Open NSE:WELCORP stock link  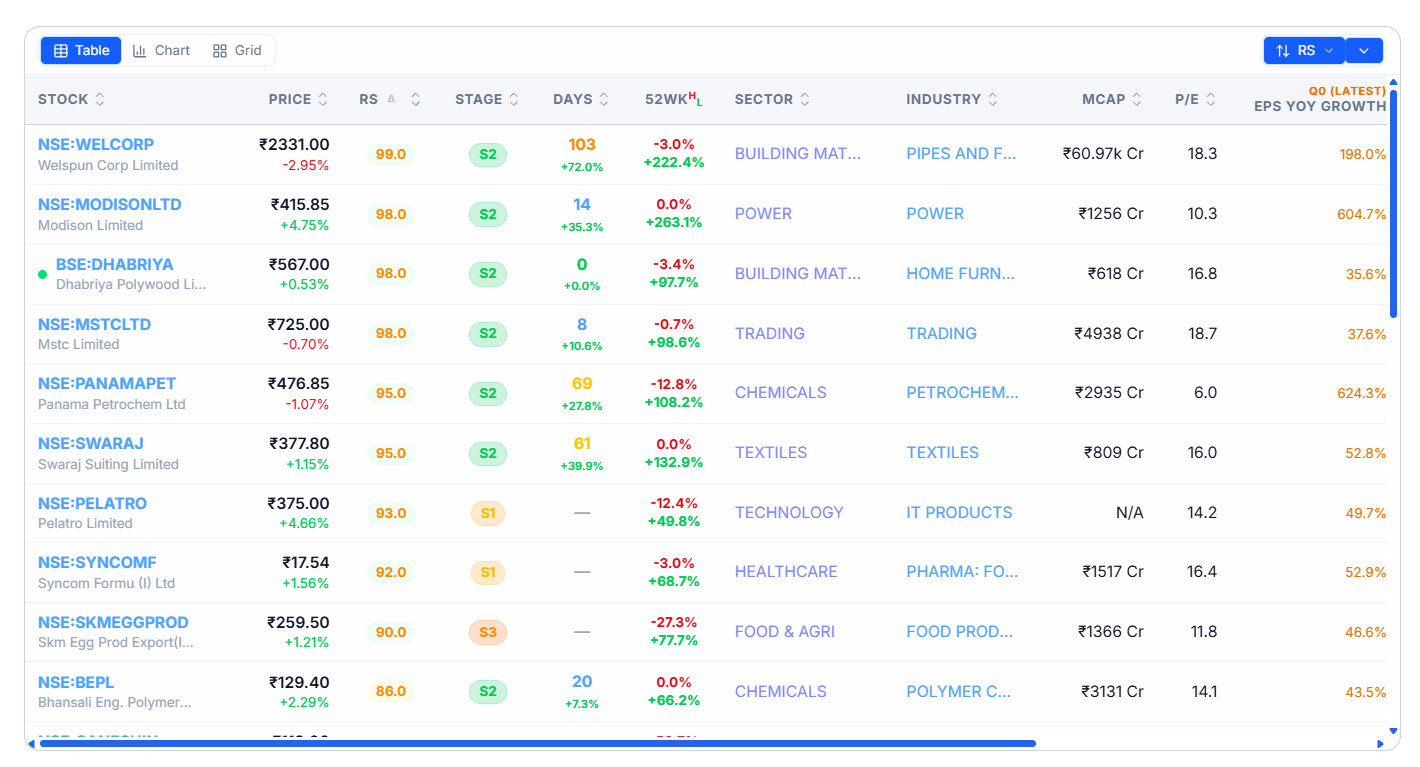pyautogui.click(x=96, y=144)
